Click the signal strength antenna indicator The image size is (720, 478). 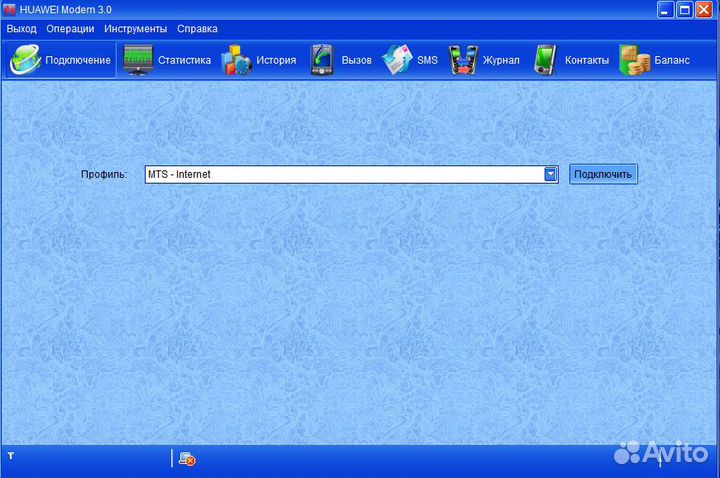[11, 457]
